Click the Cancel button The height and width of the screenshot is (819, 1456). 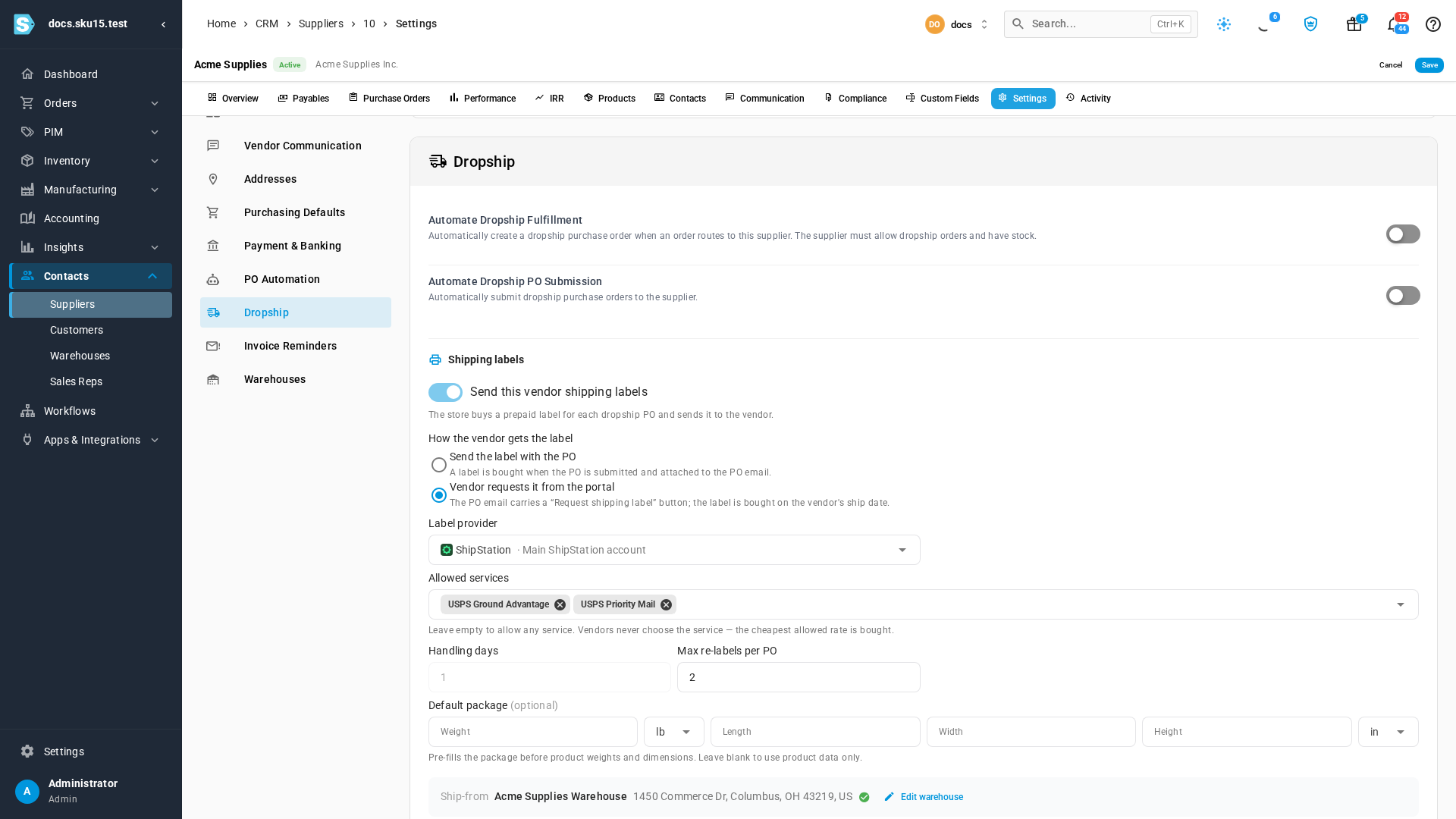point(1390,65)
